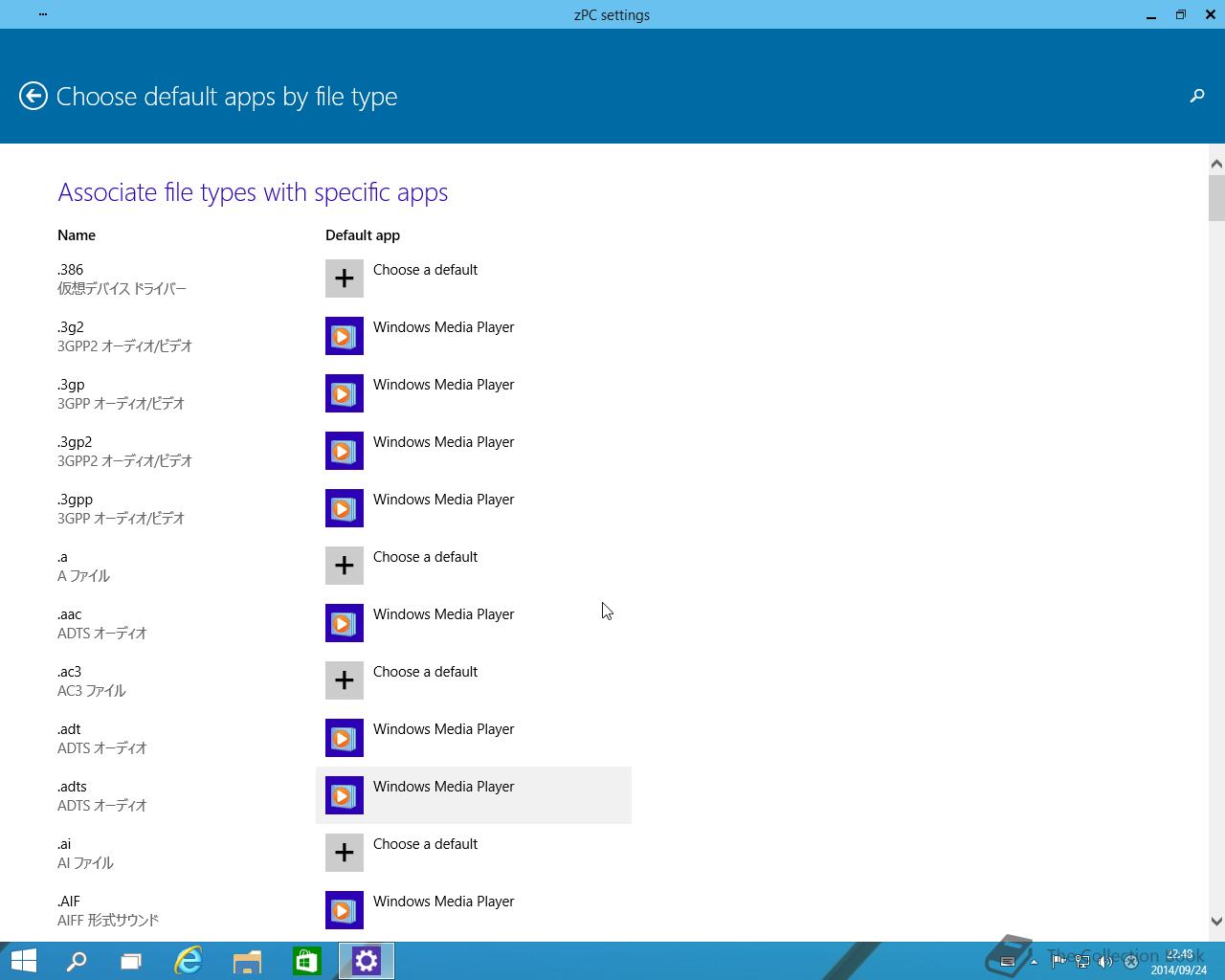Image resolution: width=1225 pixels, height=980 pixels.
Task: Click the 'Name' column header
Action: 77,235
